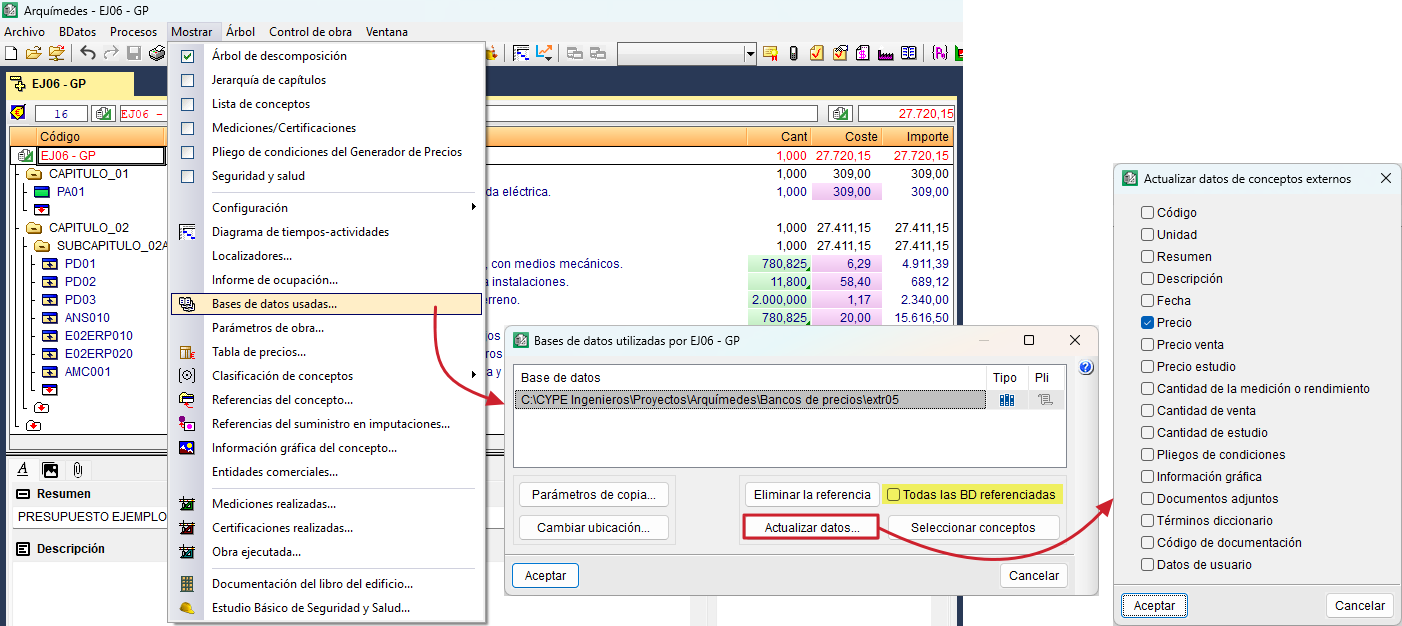Screen dimensions: 1402x626
Task: Click the PD01 item icon in the tree
Action: 50,264
